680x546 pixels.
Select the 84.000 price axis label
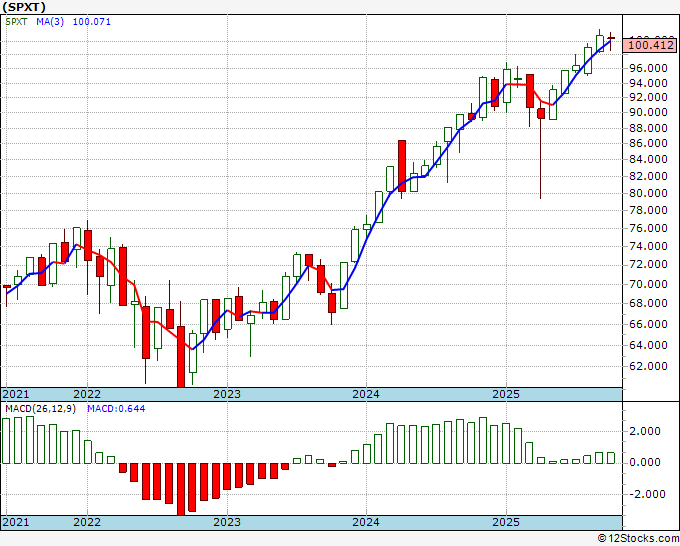(648, 160)
